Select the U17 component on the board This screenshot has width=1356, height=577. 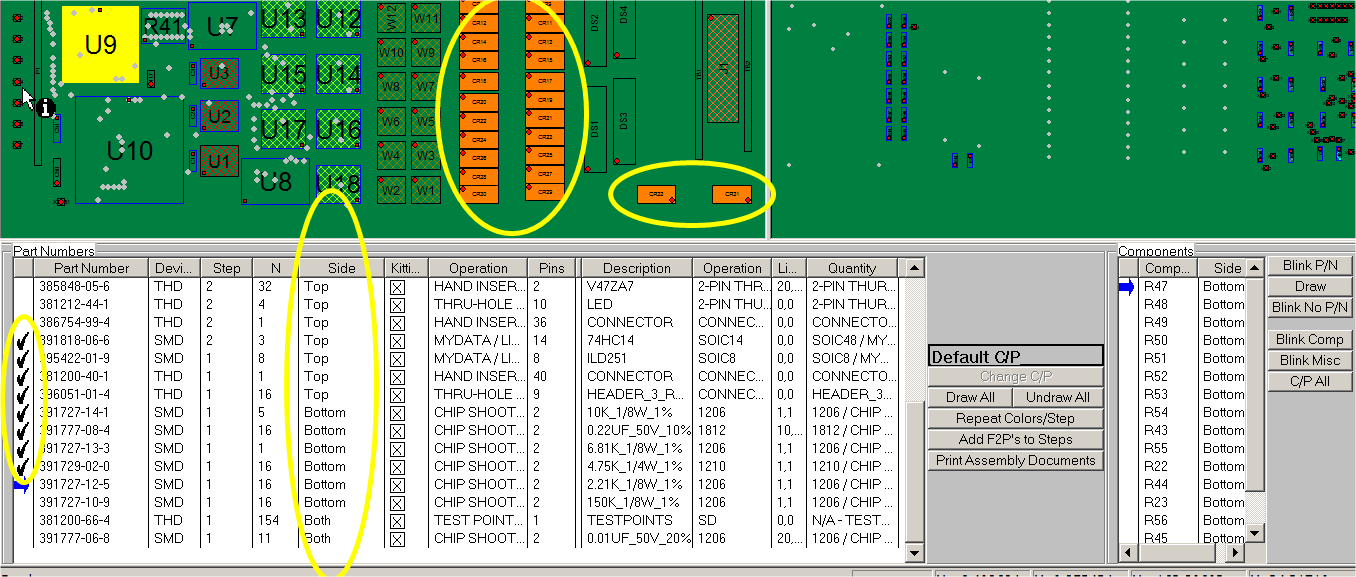[283, 130]
